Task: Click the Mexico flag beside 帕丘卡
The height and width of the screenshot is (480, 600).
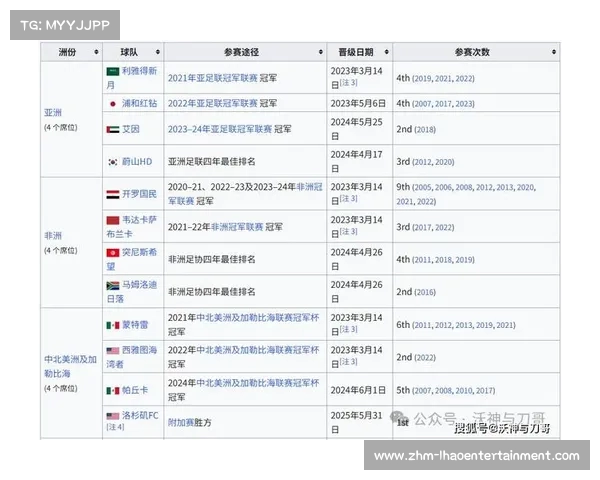Action: coord(113,391)
